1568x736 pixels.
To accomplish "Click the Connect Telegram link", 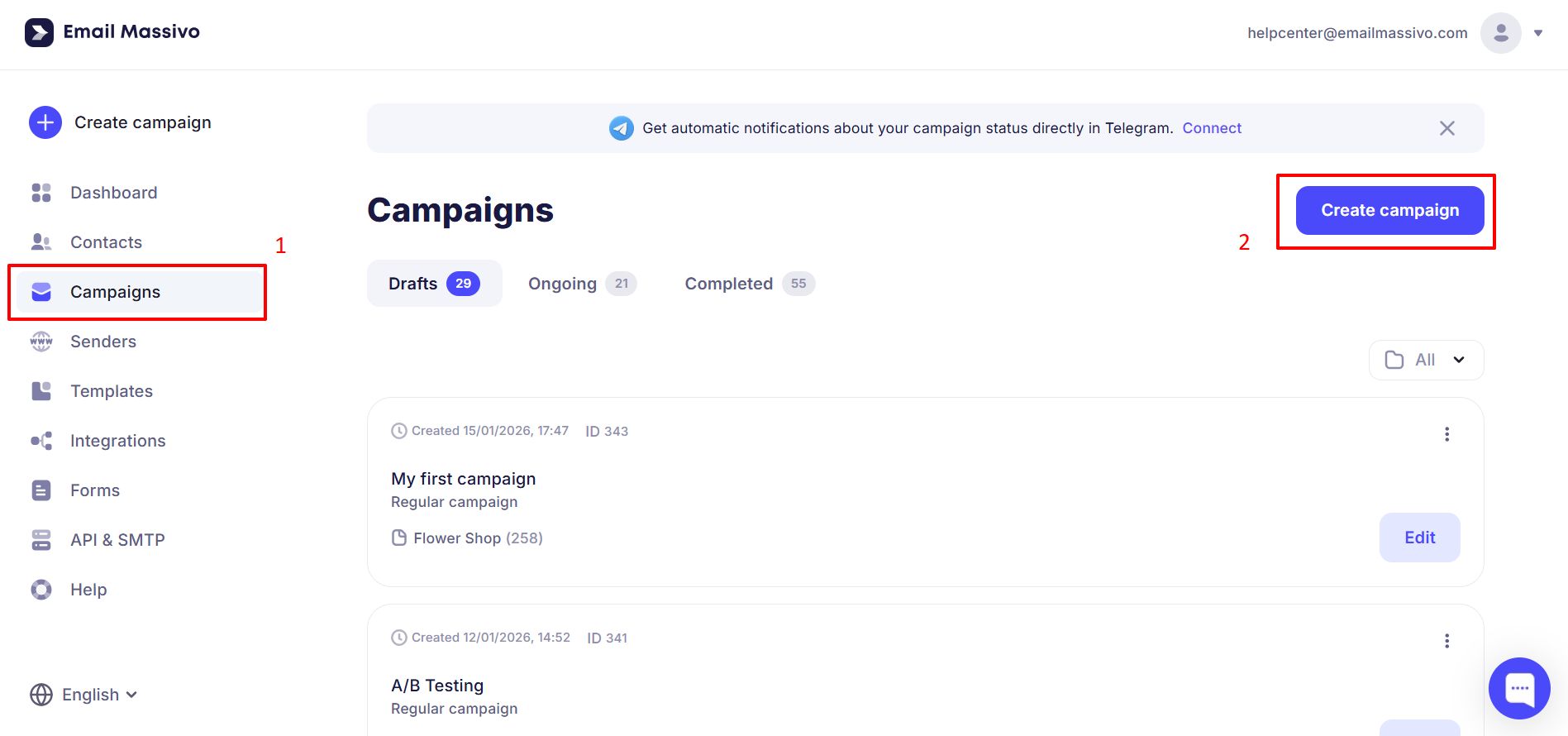I will tap(1212, 128).
